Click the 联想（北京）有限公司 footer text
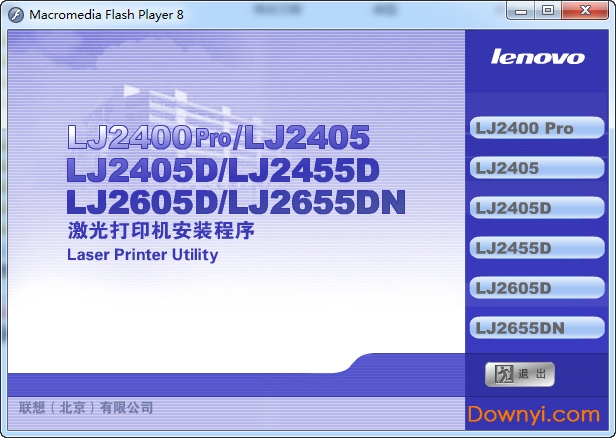The height and width of the screenshot is (438, 616). pyautogui.click(x=86, y=407)
